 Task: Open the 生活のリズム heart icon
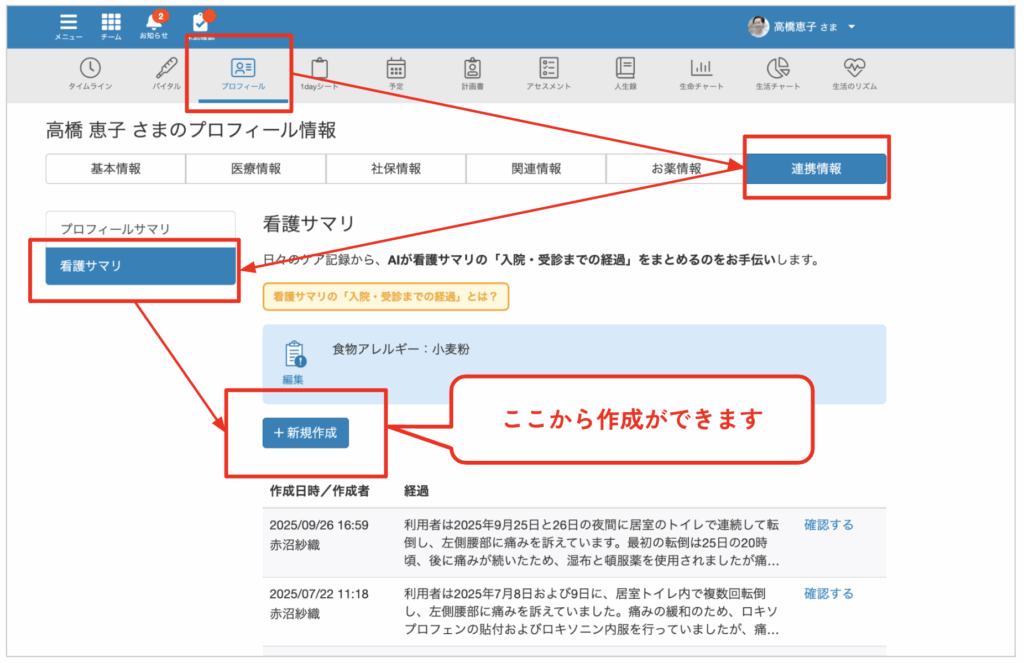tap(854, 73)
